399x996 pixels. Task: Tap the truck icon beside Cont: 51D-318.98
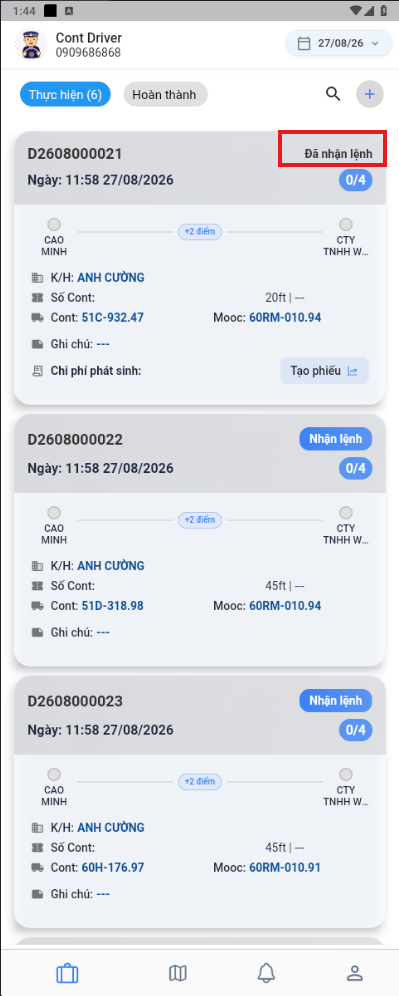tap(37, 606)
